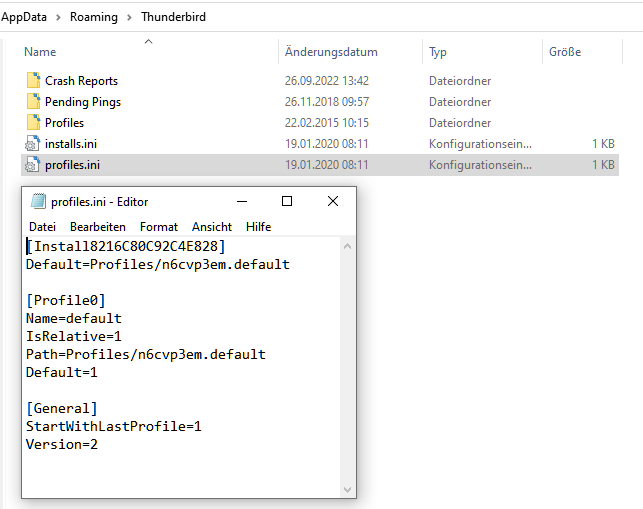Click '1 KB' size in profiles.ini row
Viewport: 643px width, 509px height.
coord(603,165)
